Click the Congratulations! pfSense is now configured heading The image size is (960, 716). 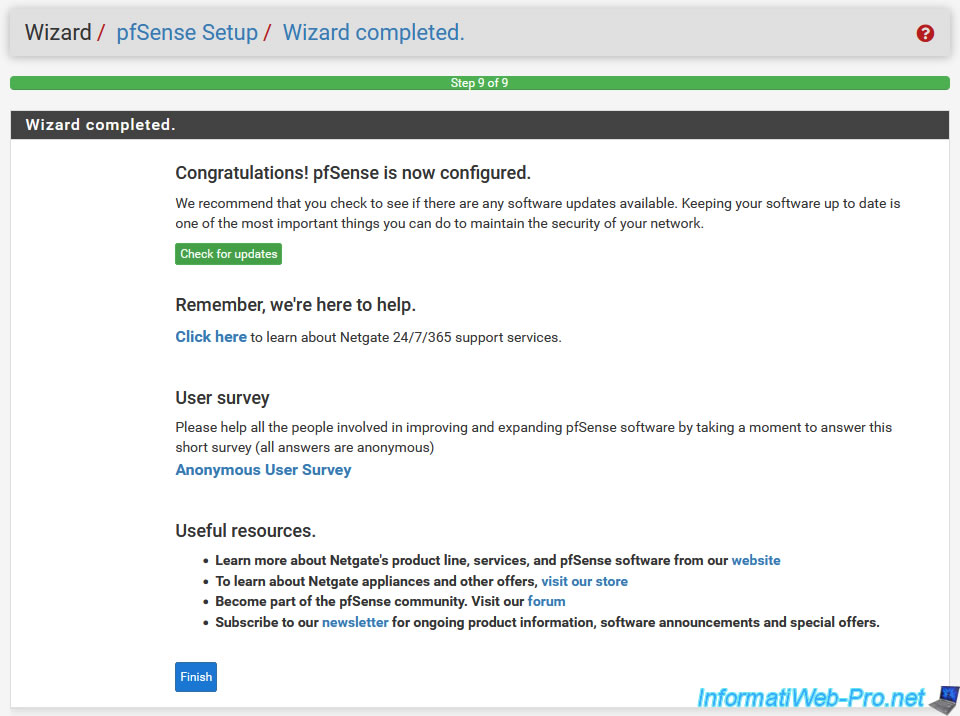[x=353, y=173]
